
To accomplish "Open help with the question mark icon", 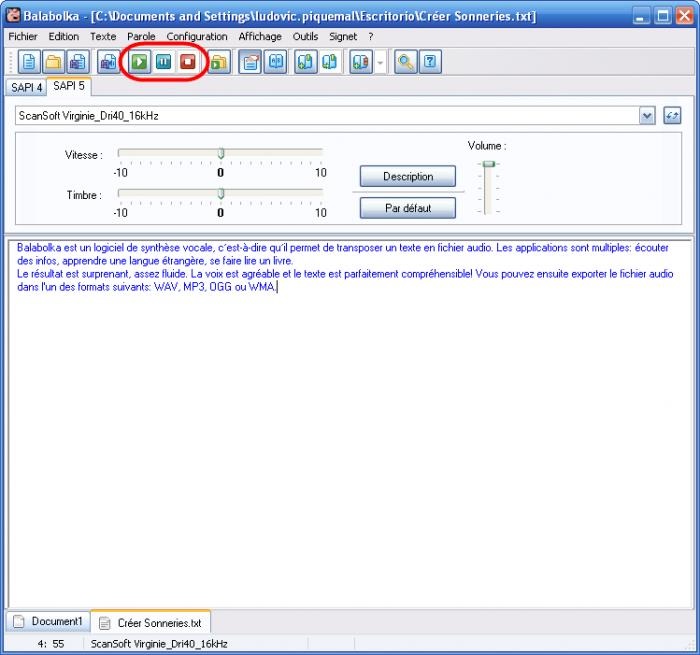I will [x=430, y=62].
